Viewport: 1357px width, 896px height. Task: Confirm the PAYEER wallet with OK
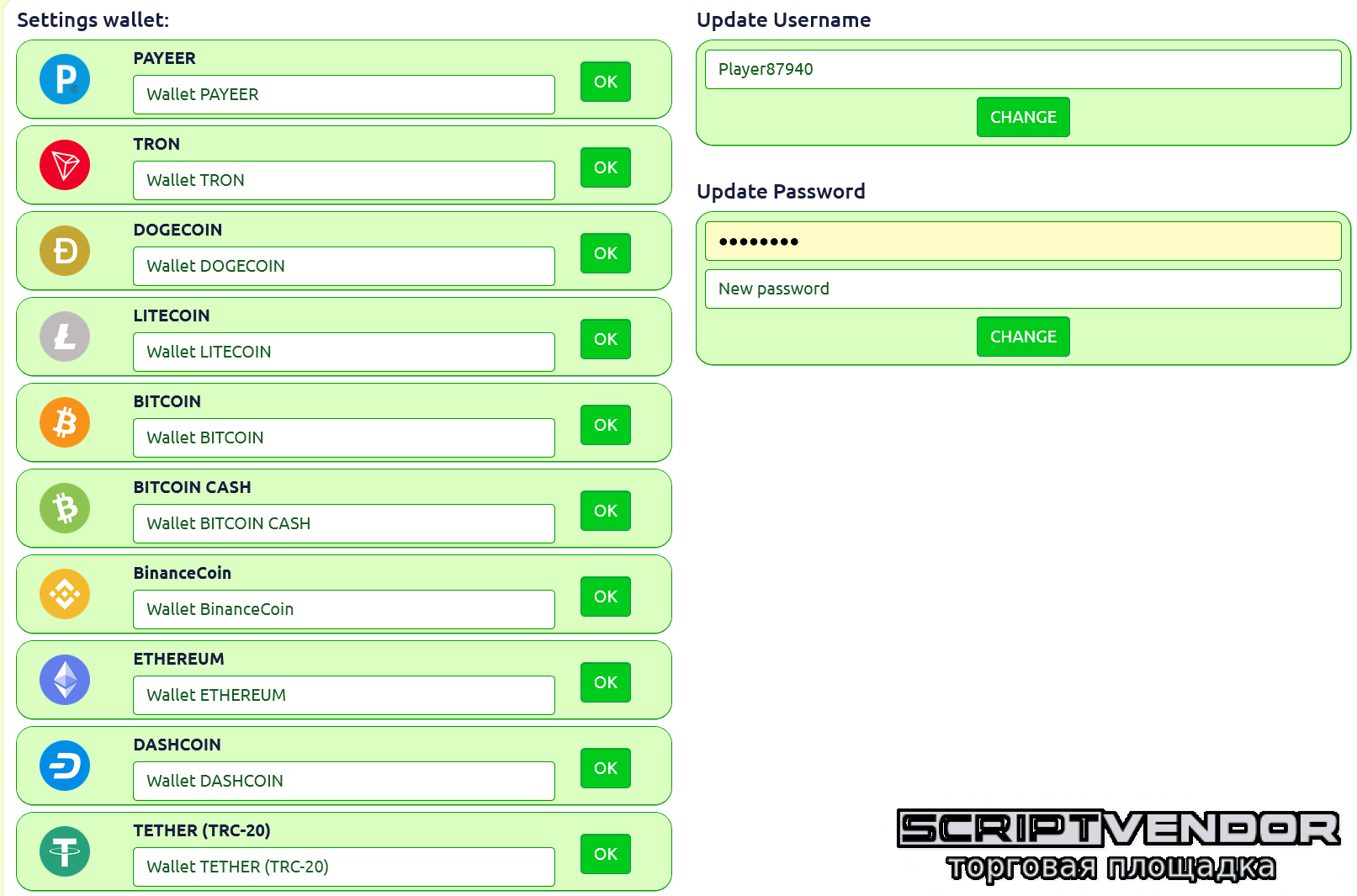606,82
